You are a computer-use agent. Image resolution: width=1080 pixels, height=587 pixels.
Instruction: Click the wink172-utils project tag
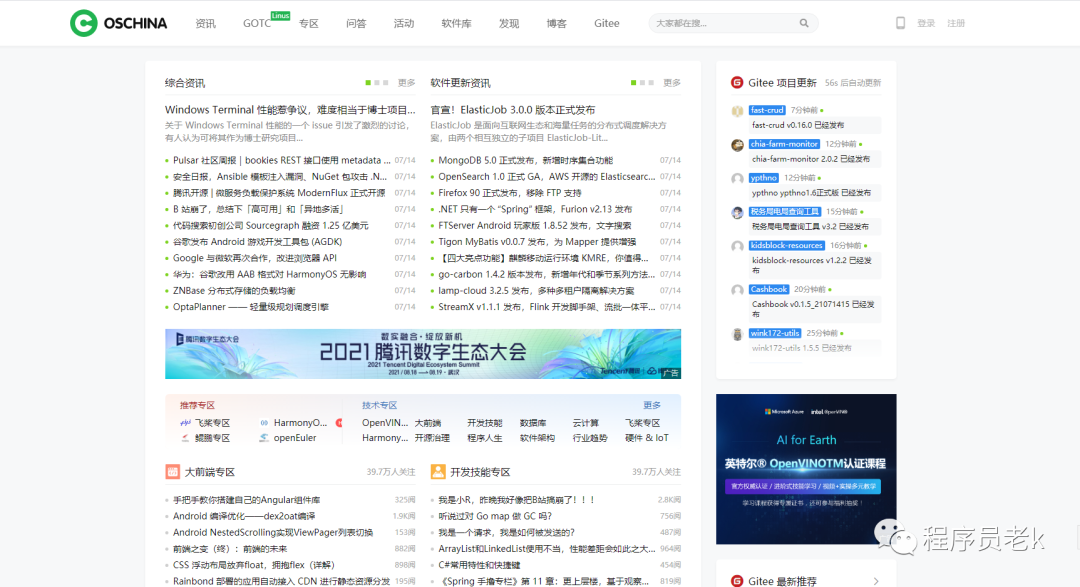click(775, 333)
